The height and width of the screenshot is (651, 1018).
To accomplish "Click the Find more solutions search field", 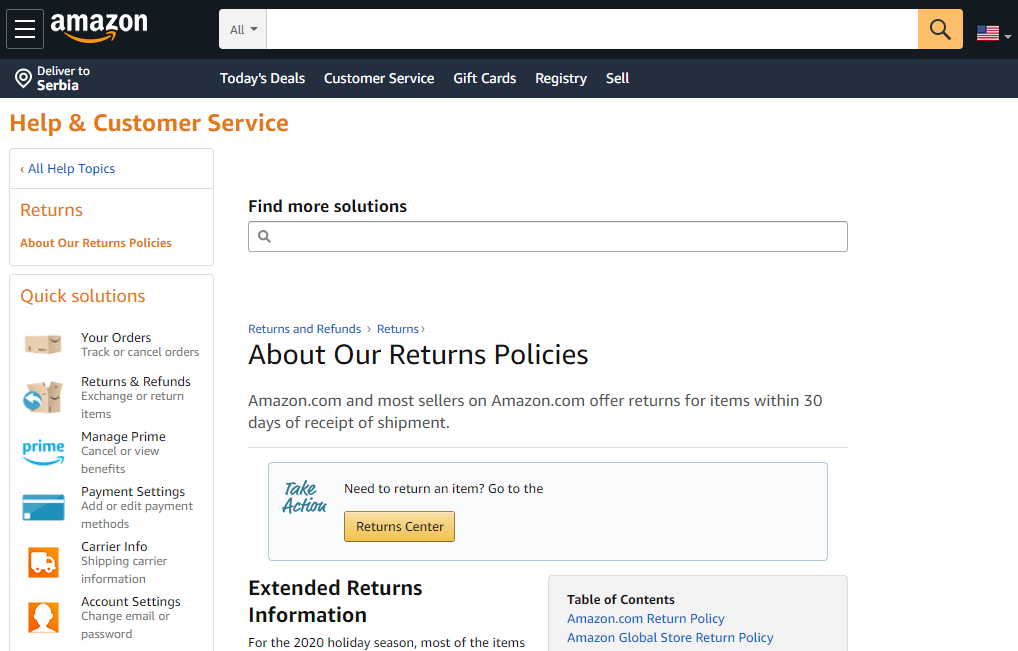I will tap(547, 236).
